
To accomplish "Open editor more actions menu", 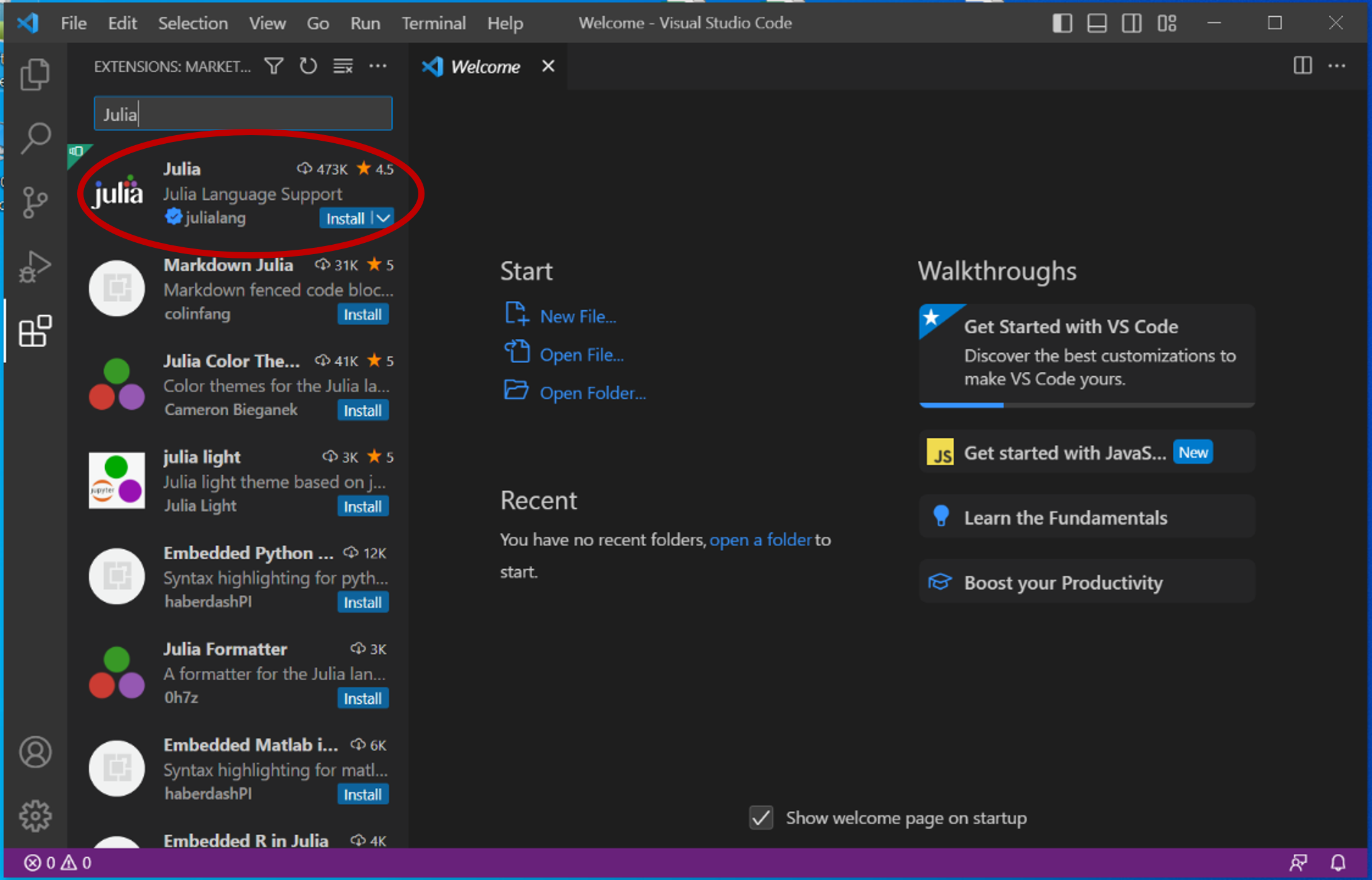I will tap(1337, 66).
